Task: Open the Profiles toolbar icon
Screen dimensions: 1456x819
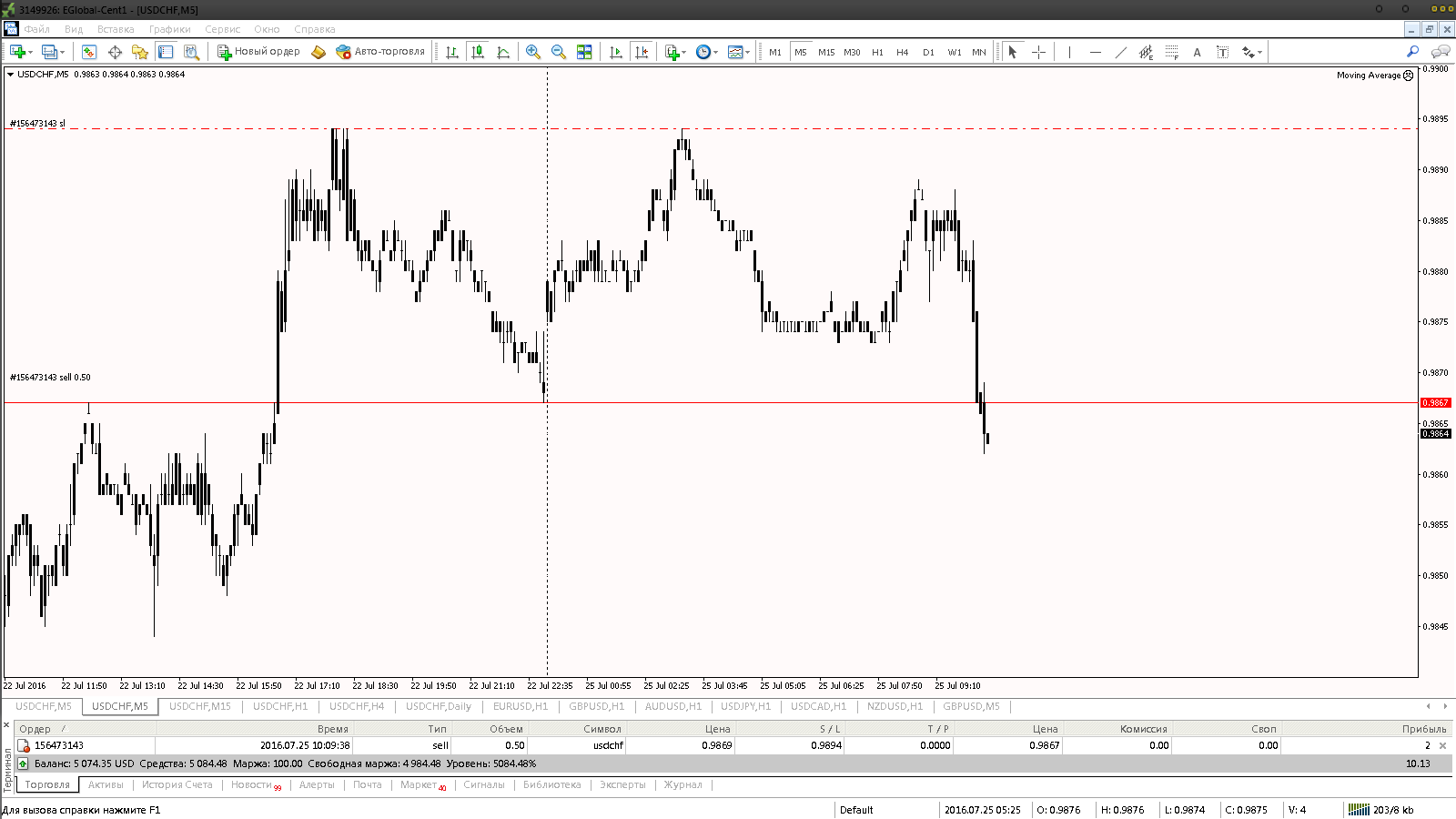Action: pyautogui.click(x=49, y=52)
